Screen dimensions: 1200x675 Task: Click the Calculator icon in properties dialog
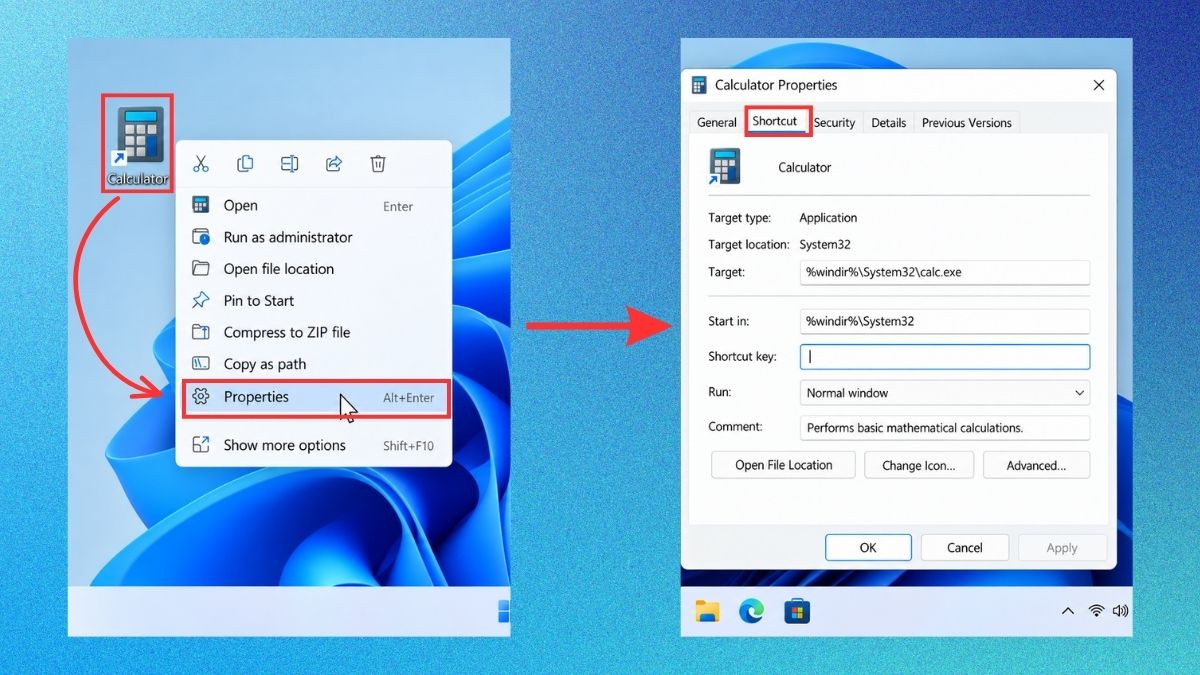pos(724,167)
